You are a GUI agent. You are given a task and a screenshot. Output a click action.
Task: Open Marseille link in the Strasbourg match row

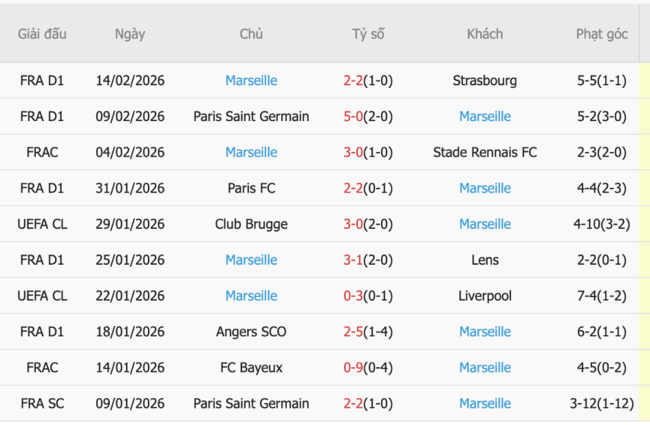coord(251,80)
